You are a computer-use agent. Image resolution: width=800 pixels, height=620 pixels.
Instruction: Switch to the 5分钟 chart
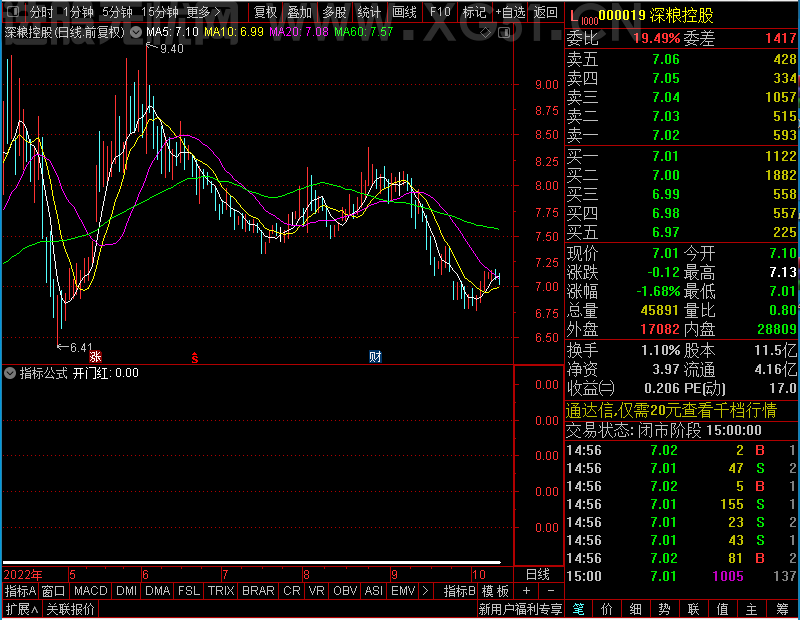[117, 12]
